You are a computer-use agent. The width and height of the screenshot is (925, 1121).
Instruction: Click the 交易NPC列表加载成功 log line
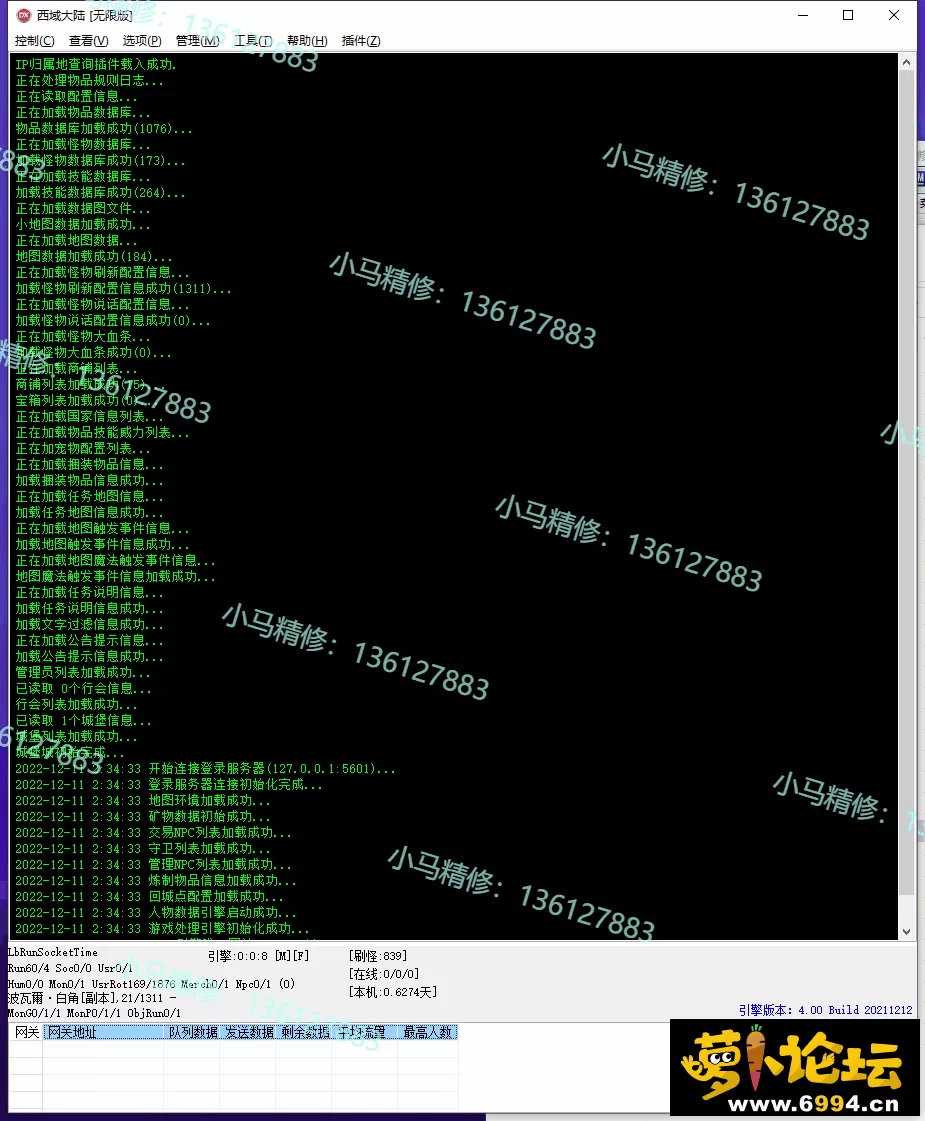coord(153,832)
